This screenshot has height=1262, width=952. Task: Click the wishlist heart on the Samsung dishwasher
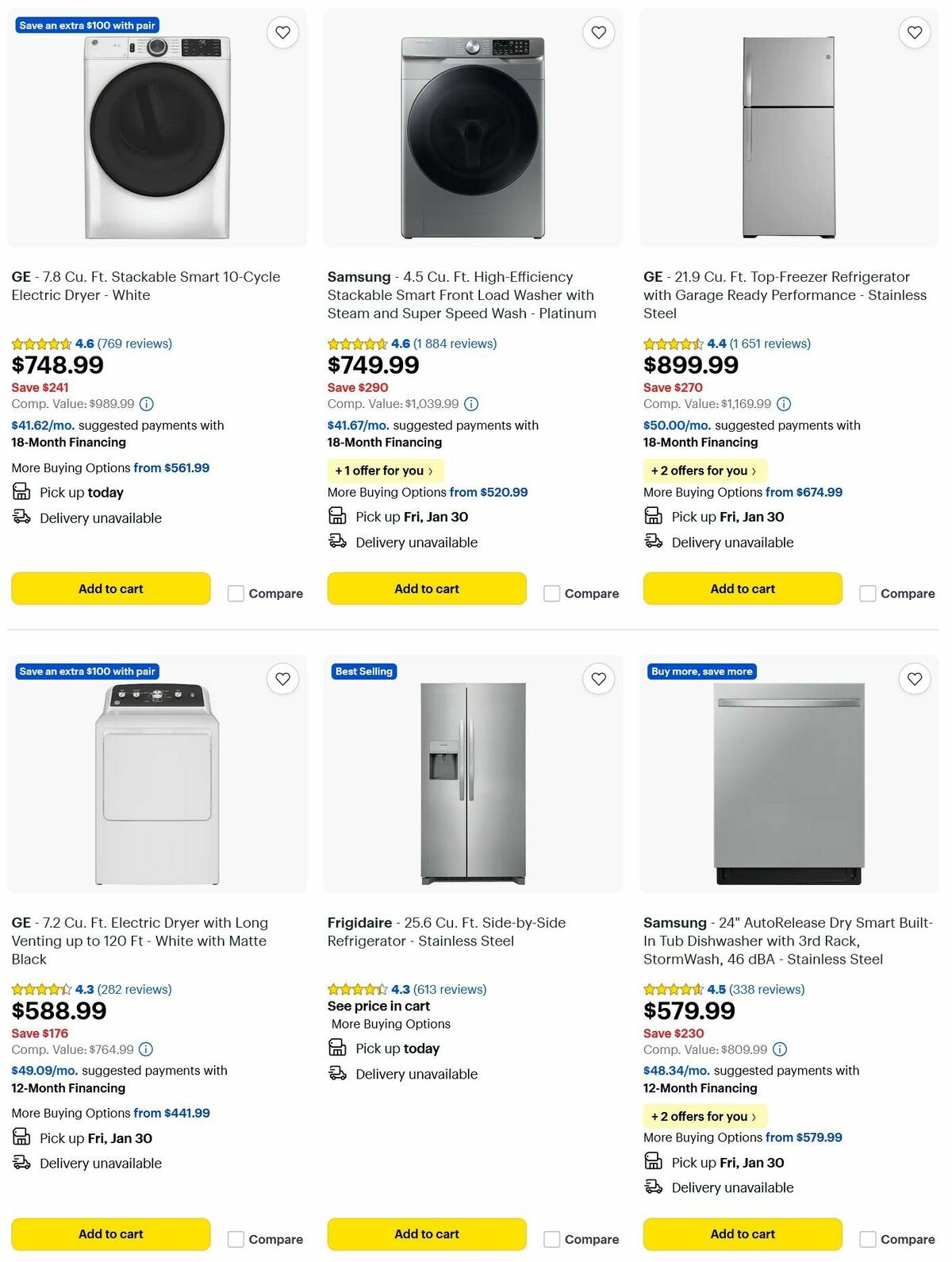point(915,679)
